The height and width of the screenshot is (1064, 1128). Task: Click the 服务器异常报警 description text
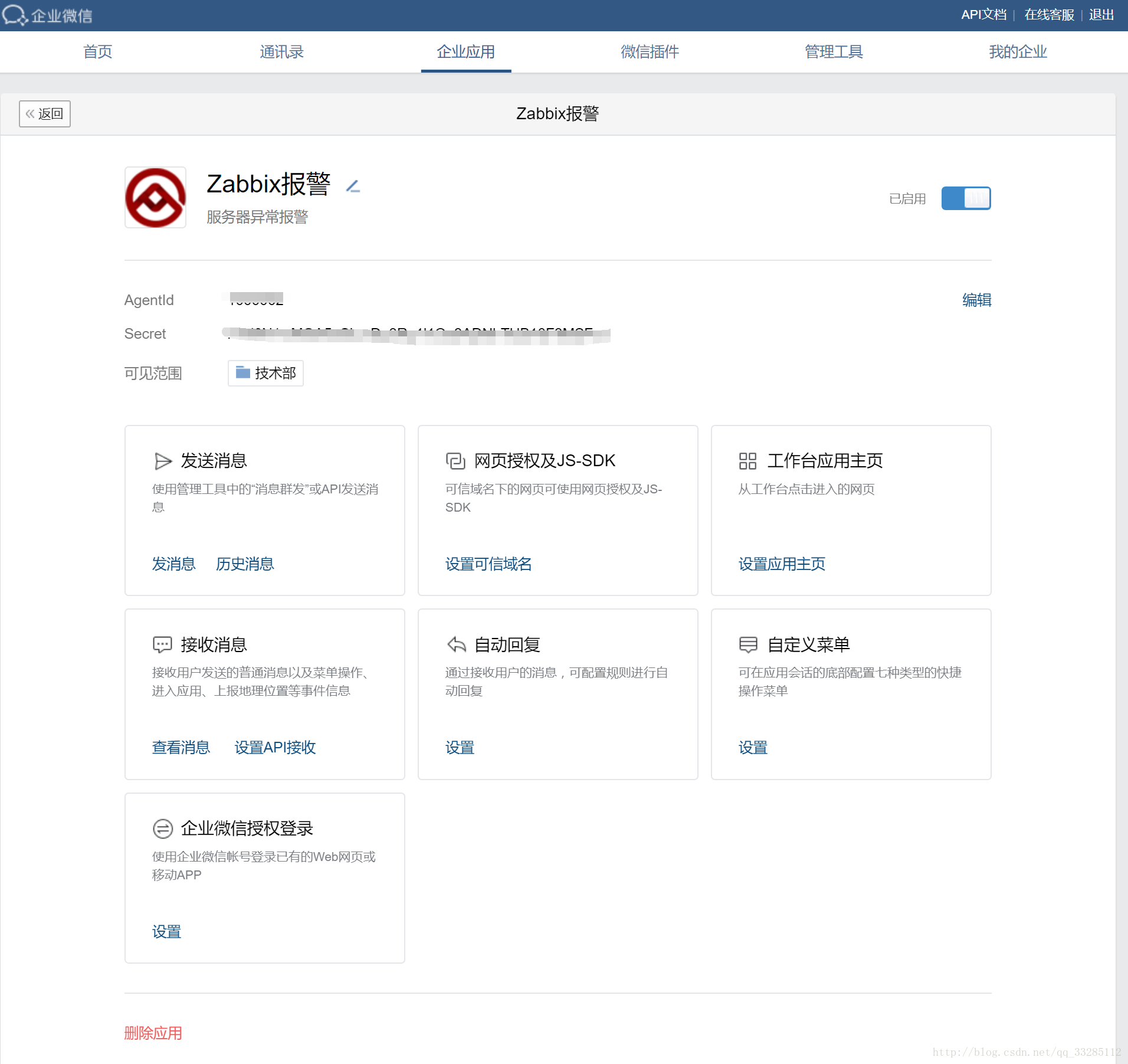[x=257, y=217]
